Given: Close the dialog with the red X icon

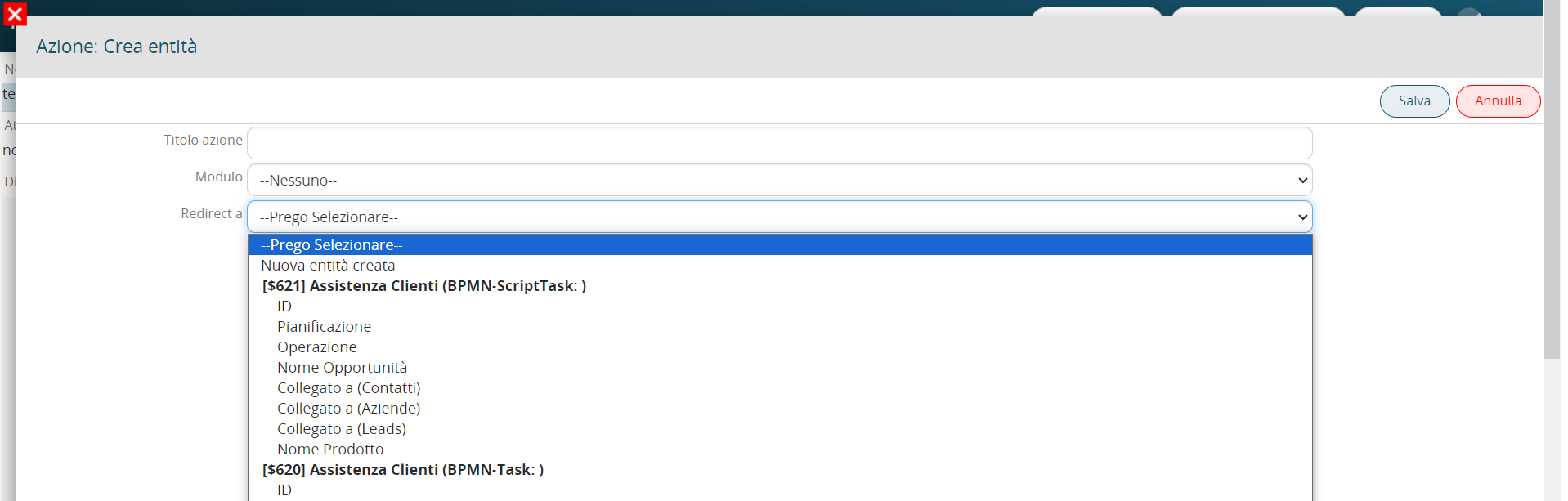Looking at the screenshot, I should (15, 14).
